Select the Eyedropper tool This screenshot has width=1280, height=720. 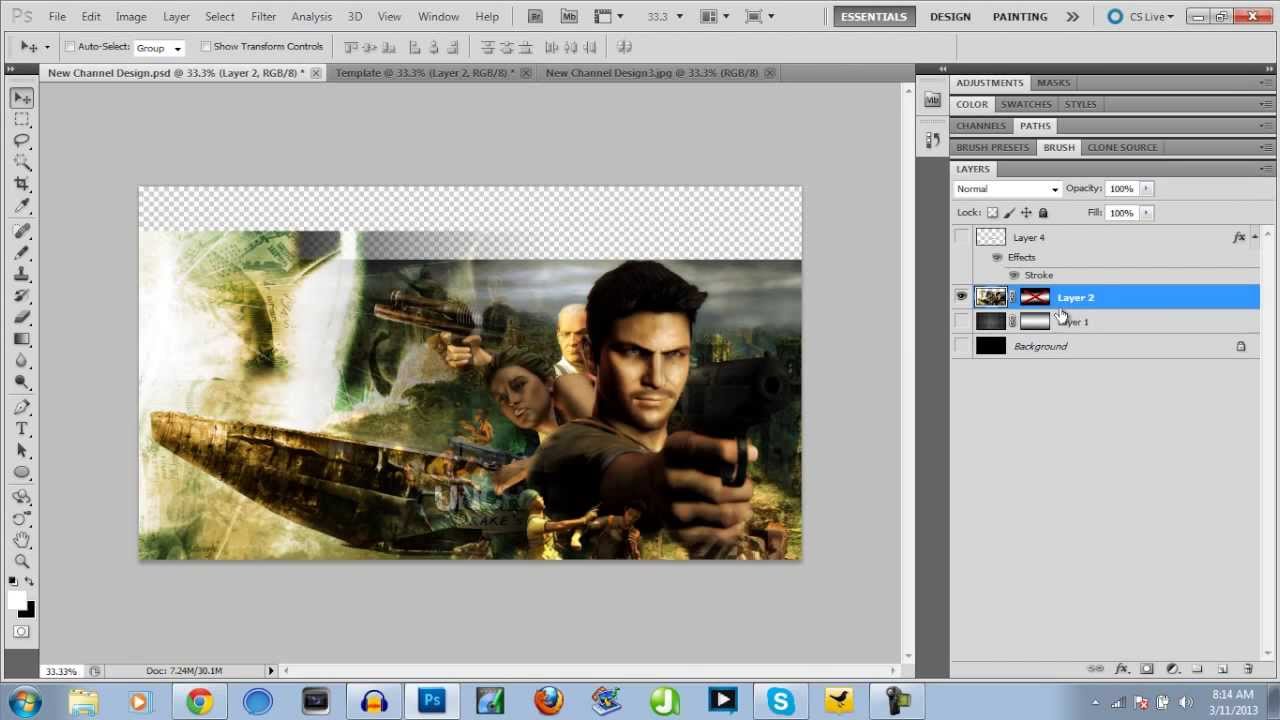(x=22, y=206)
